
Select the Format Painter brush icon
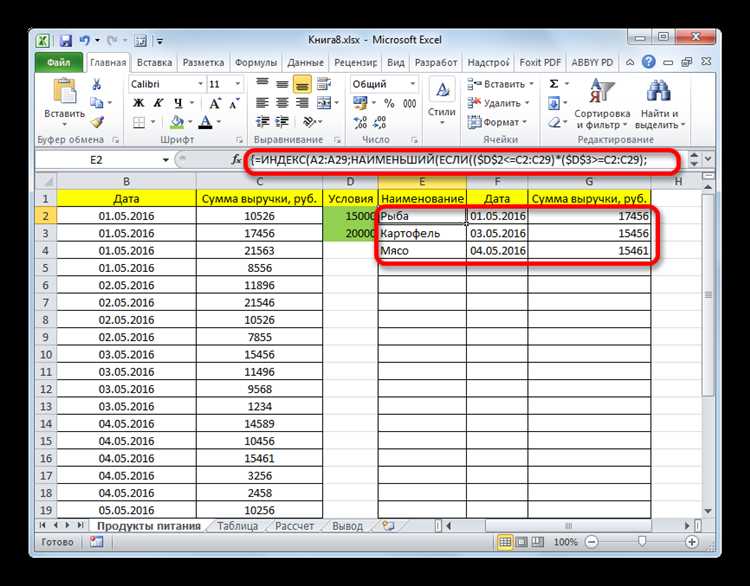coord(97,122)
